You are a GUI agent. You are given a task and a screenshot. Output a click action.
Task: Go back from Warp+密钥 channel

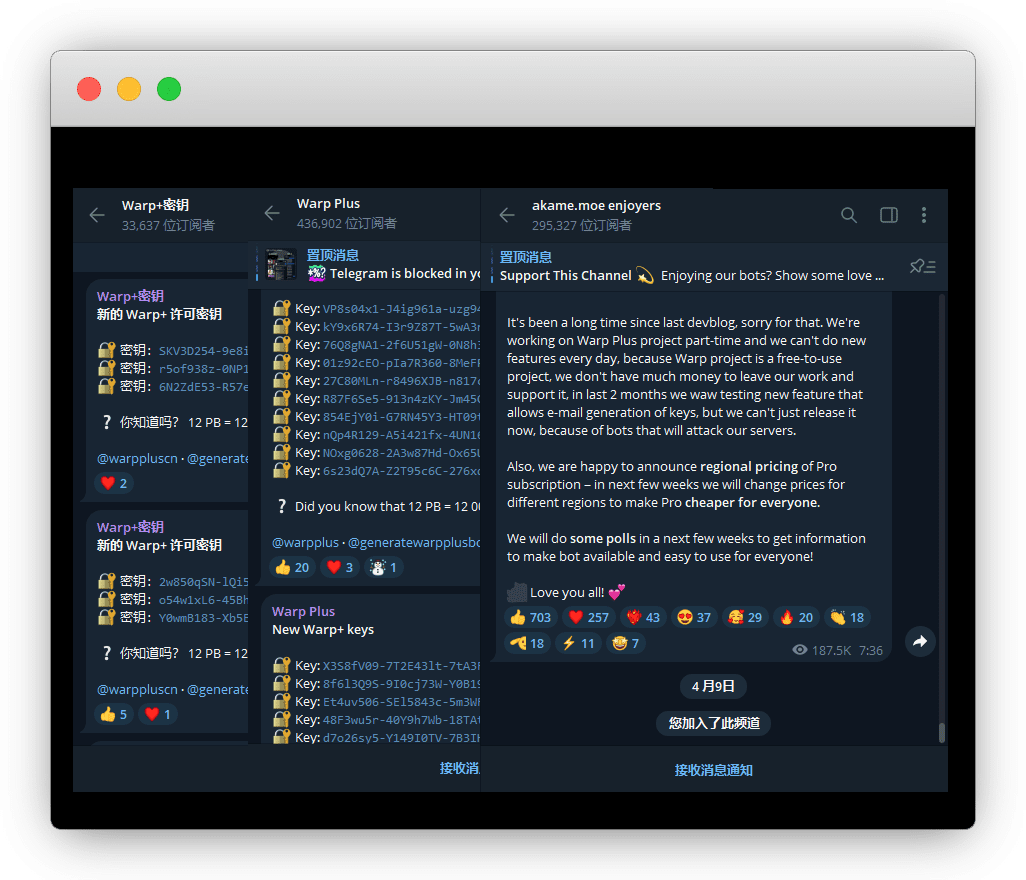pyautogui.click(x=97, y=215)
